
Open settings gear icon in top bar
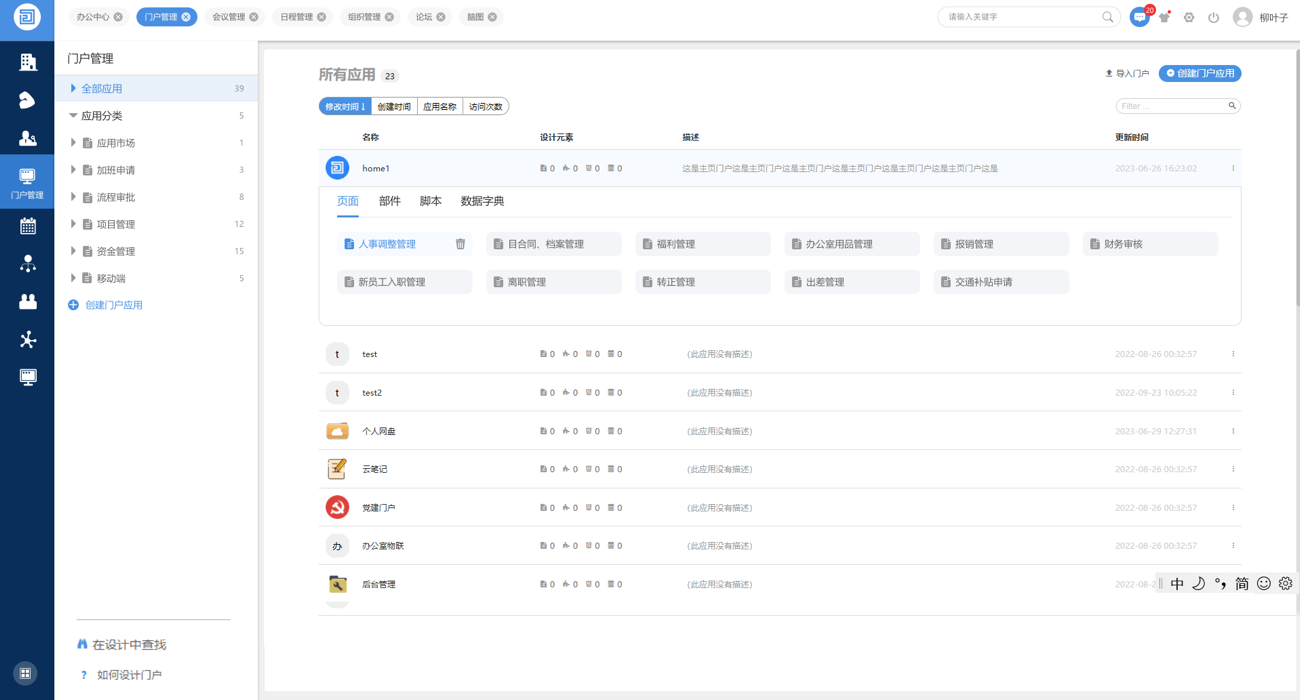[1189, 17]
